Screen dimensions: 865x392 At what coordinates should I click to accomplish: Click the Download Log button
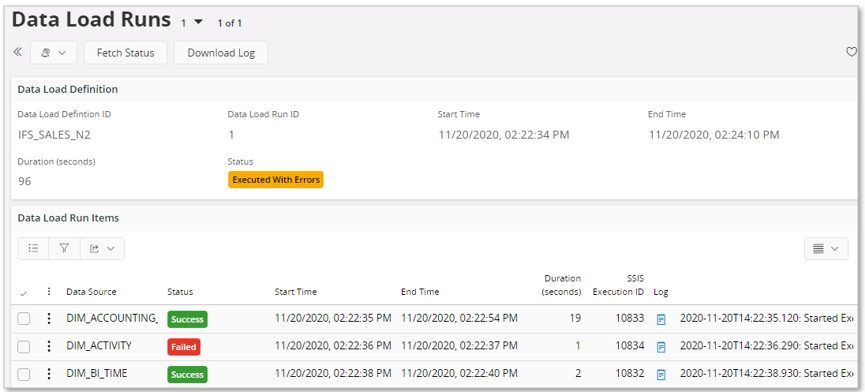[x=221, y=53]
